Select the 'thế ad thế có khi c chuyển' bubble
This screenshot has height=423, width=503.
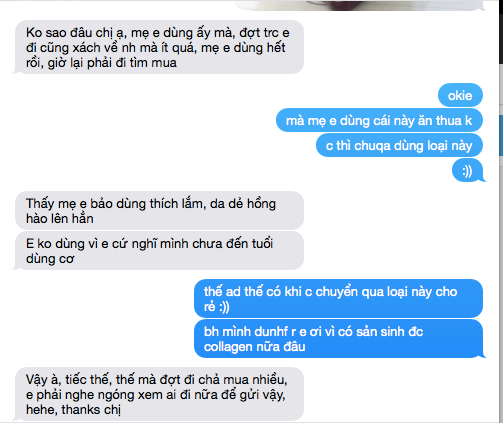[338, 298]
